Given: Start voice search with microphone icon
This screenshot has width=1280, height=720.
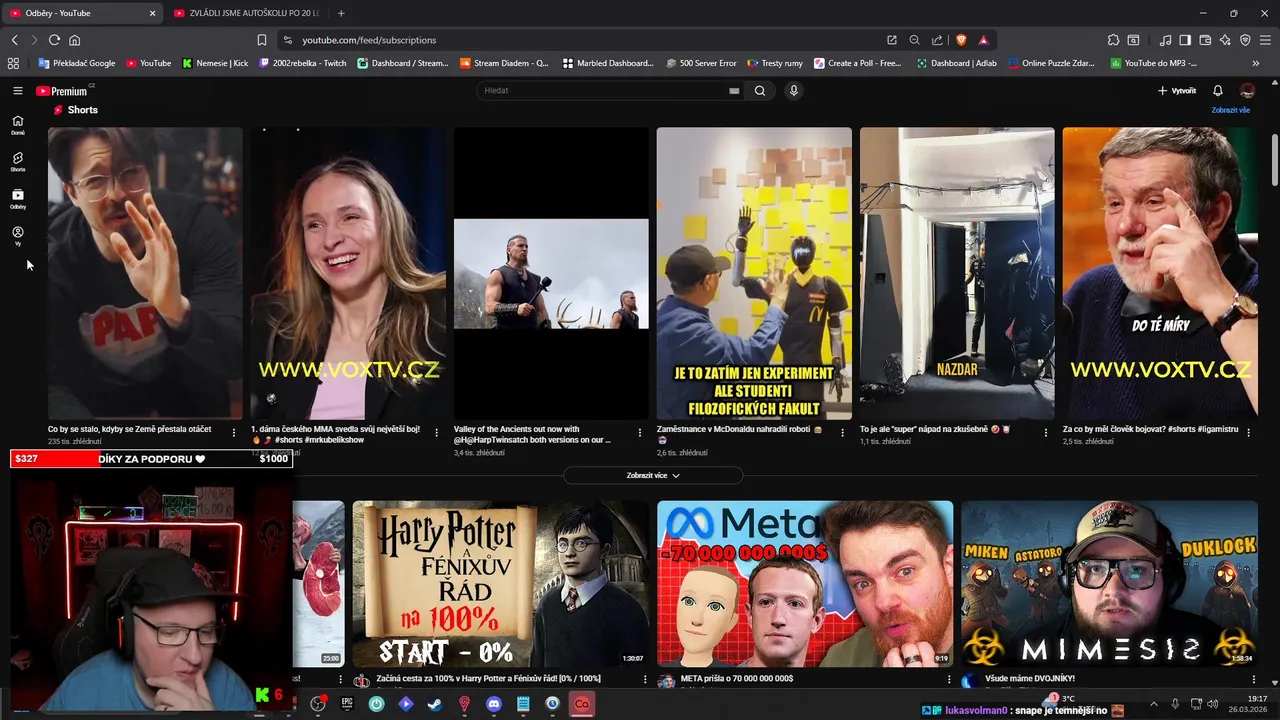Looking at the screenshot, I should pos(794,91).
